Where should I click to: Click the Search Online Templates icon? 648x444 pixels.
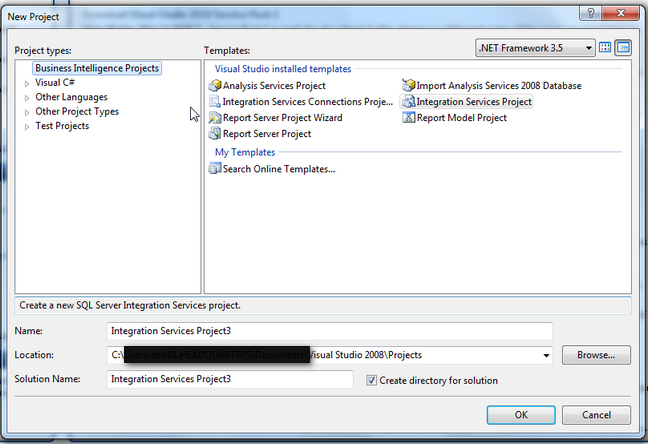pyautogui.click(x=215, y=169)
